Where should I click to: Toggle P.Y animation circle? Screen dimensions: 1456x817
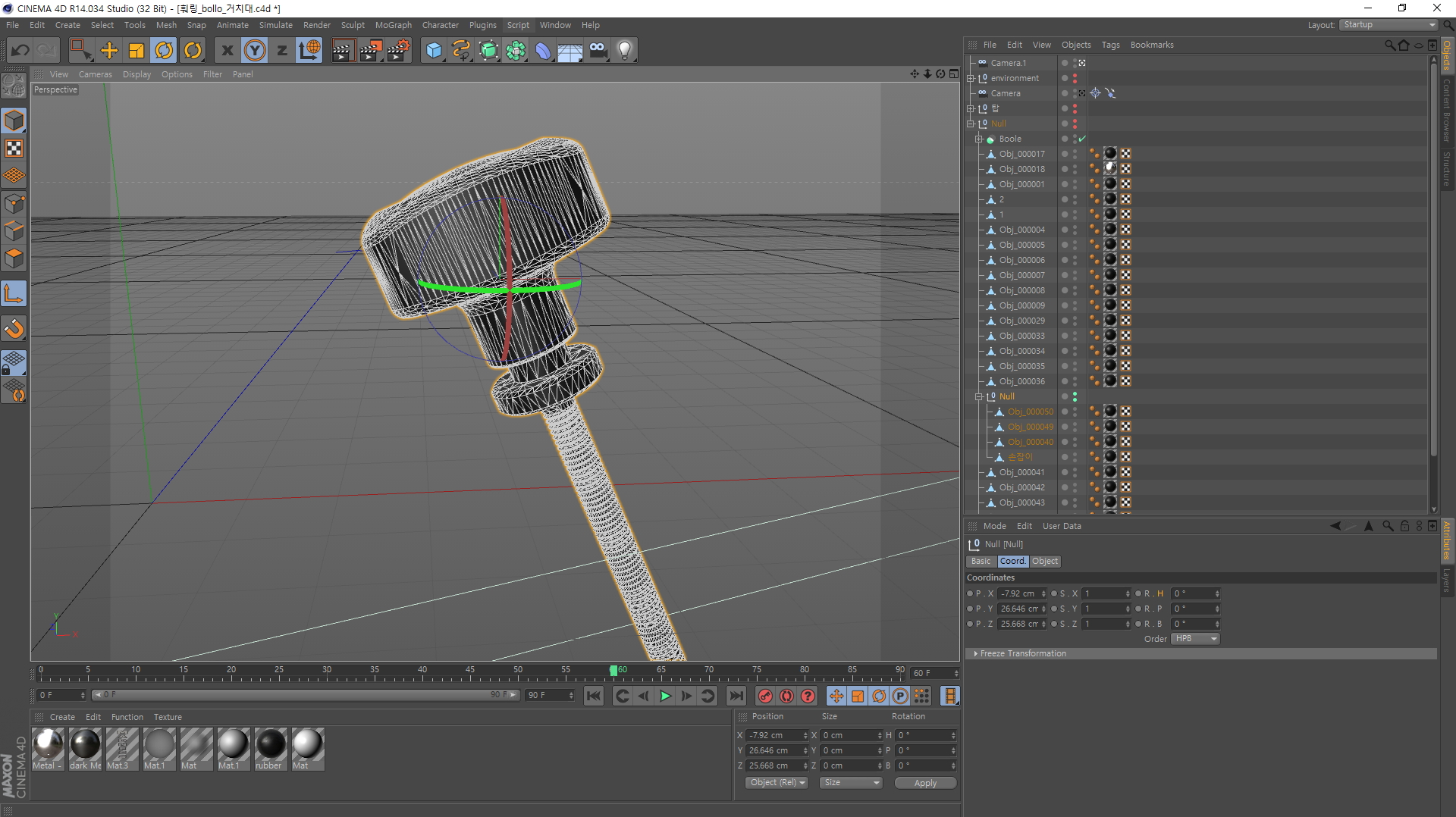[970, 609]
